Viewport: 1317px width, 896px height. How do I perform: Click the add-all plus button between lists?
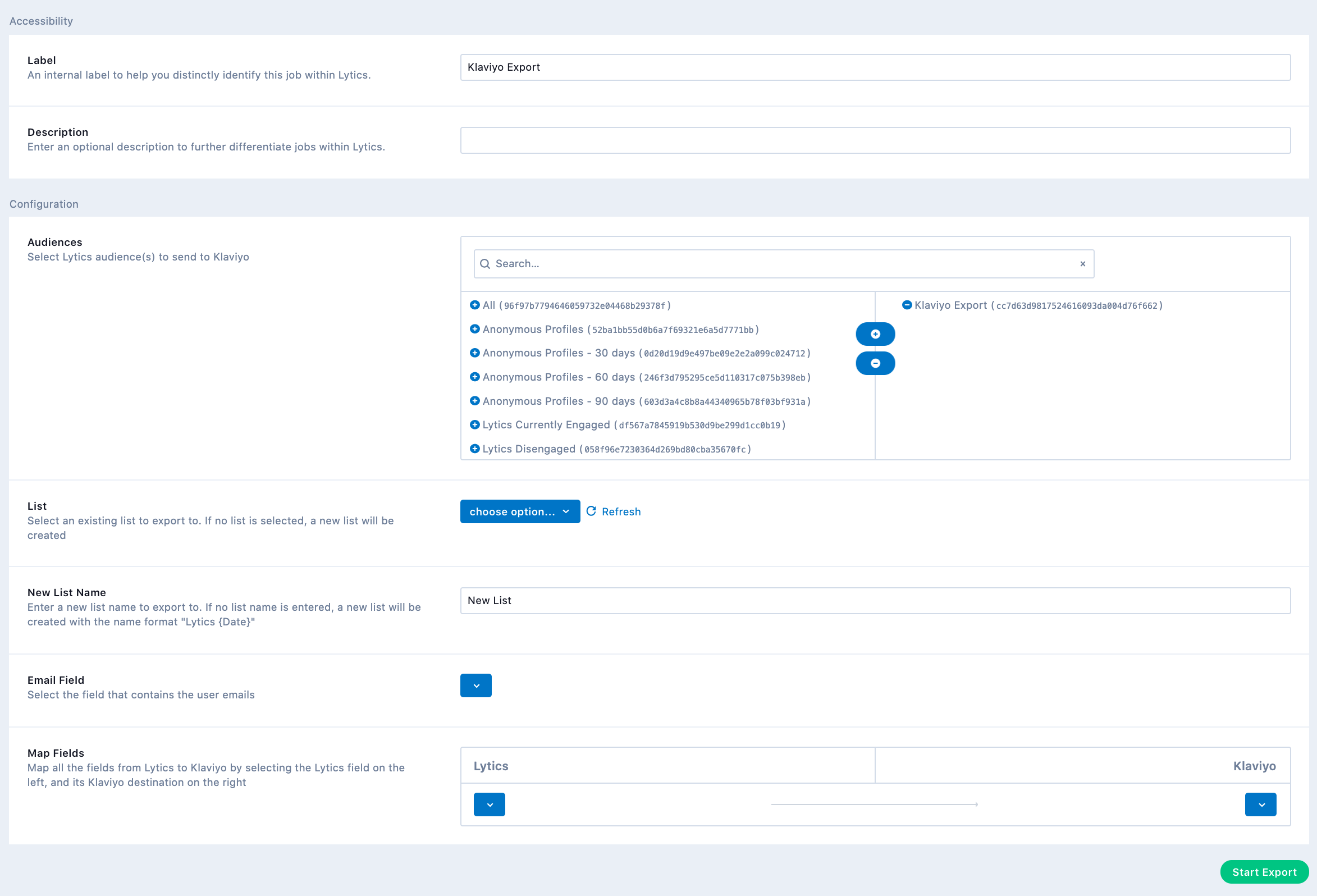click(875, 334)
